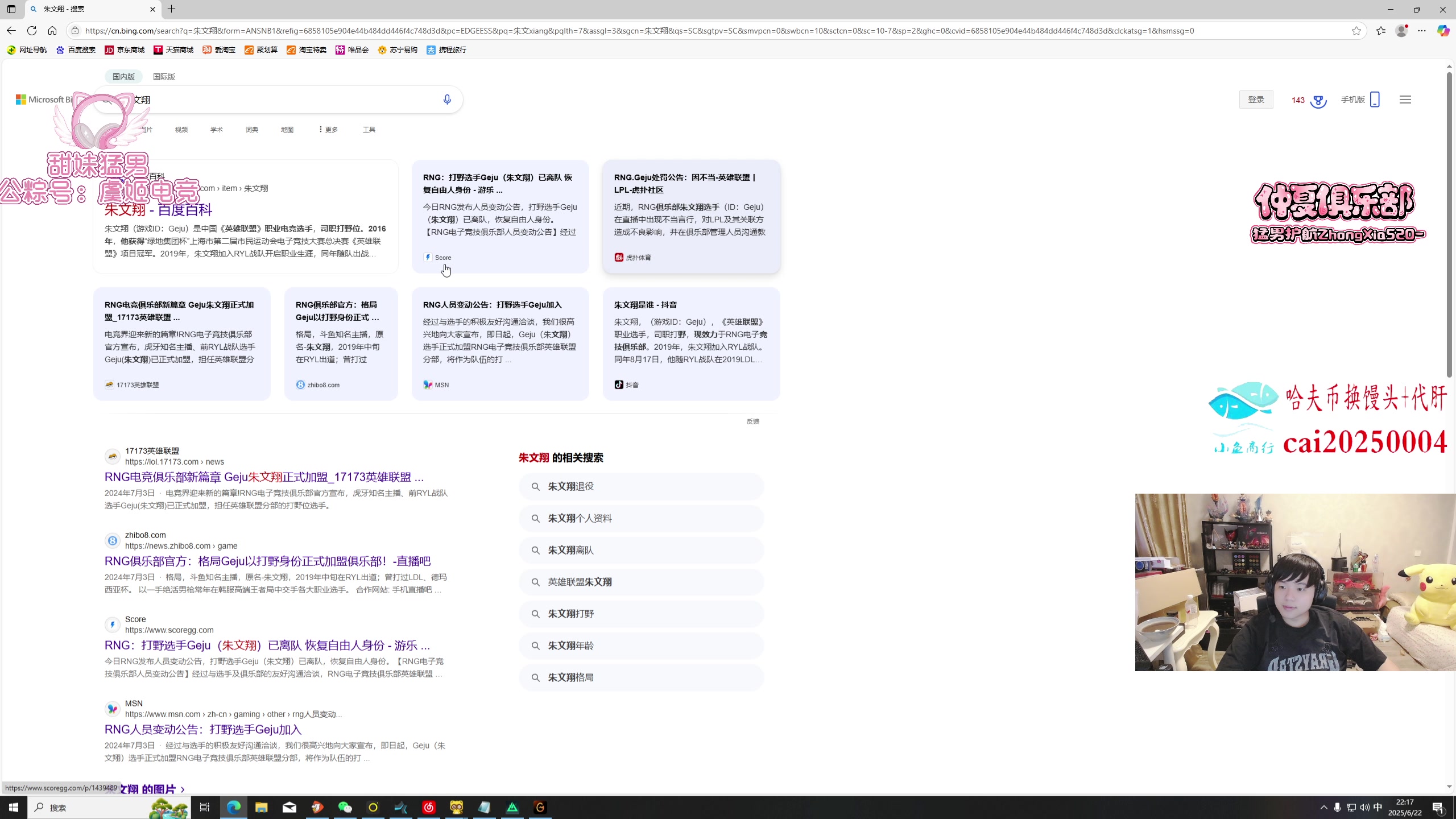Open Bing rewards medal icon

point(1318,100)
